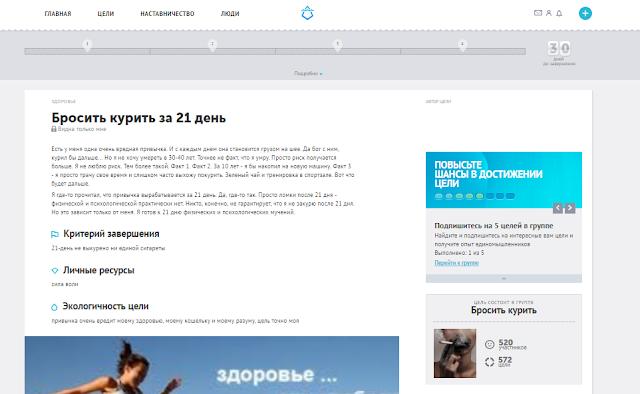
Task: Show notifications via the bell icon
Action: click(x=559, y=13)
